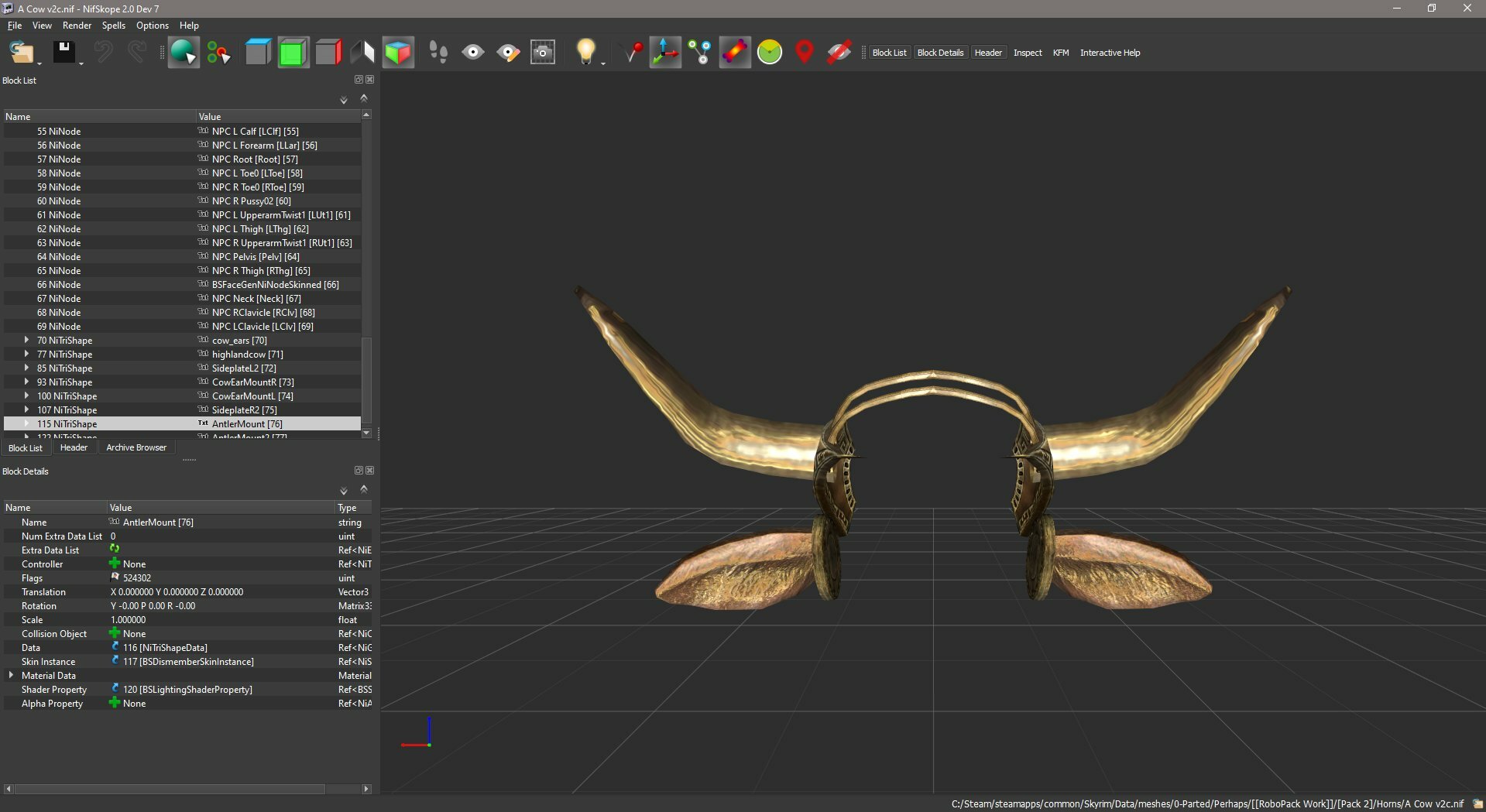Select the '120 [BSLightingShaderProperty]' value
The width and height of the screenshot is (1486, 812).
click(187, 690)
